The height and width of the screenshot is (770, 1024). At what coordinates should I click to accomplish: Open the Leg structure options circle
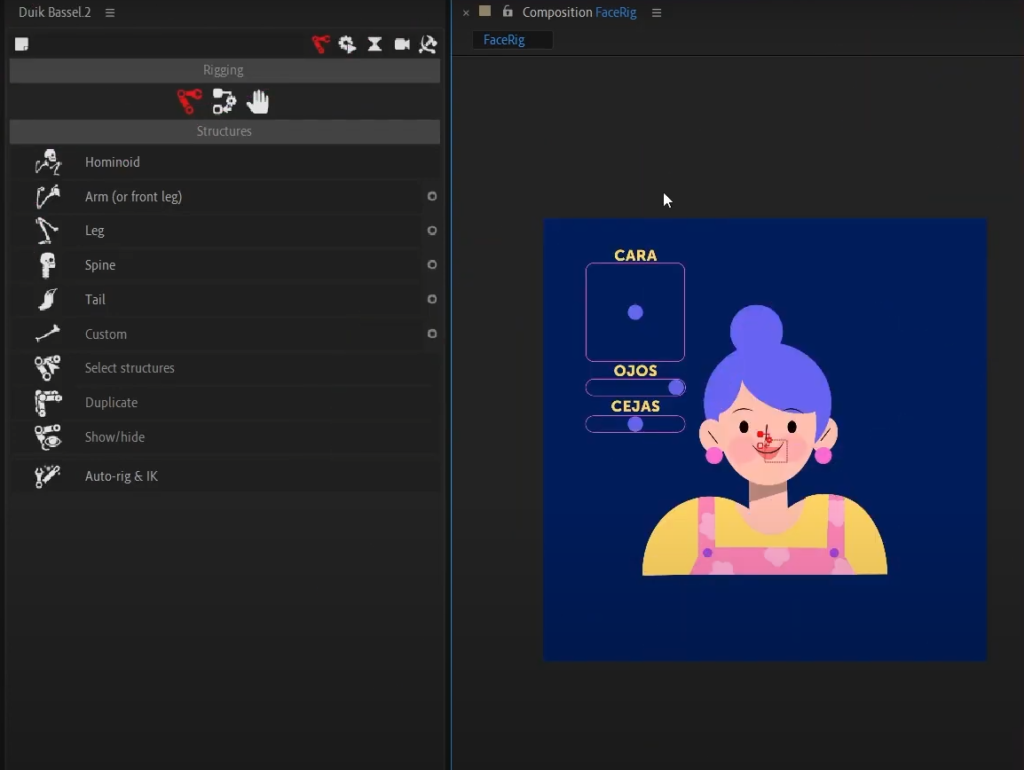pos(431,230)
